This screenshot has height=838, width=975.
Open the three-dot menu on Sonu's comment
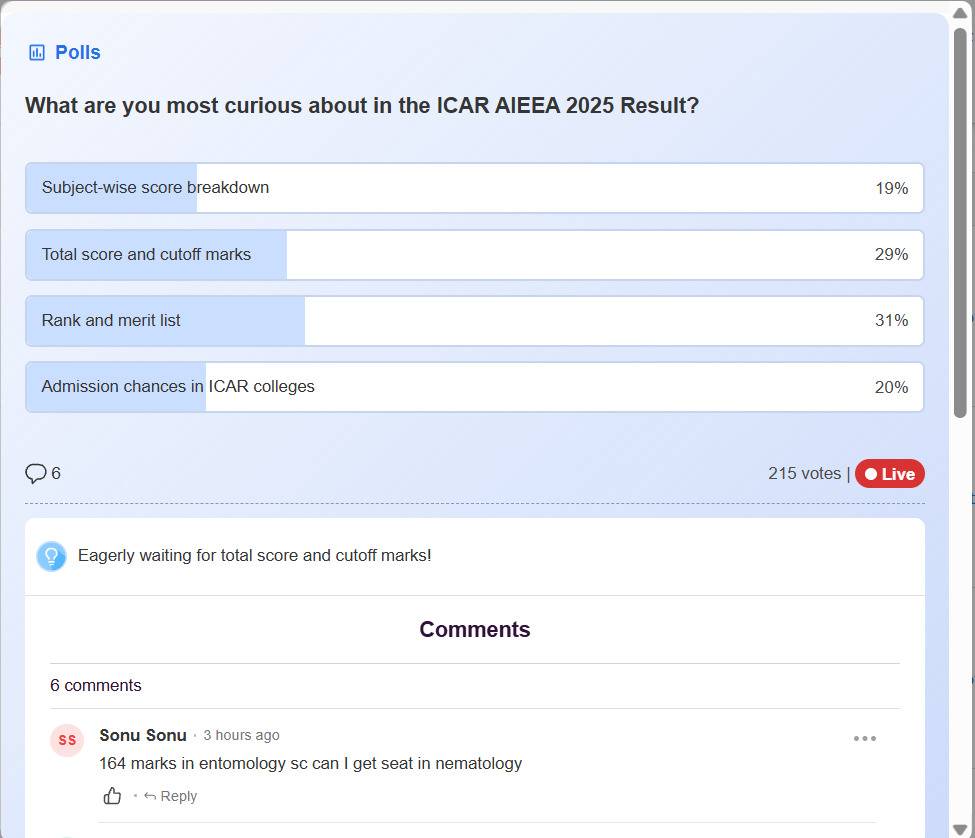(x=864, y=739)
